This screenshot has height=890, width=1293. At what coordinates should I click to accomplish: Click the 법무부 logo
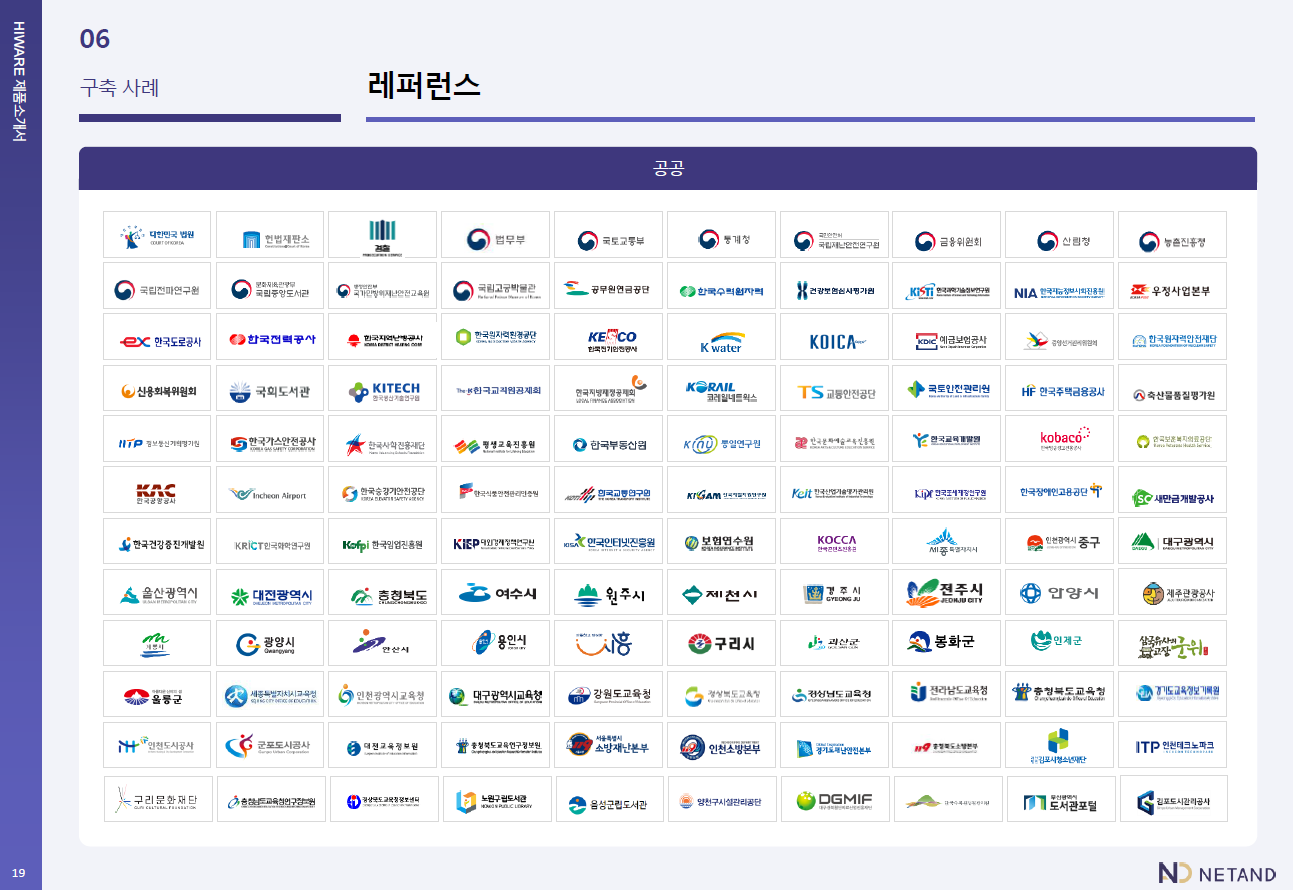pyautogui.click(x=495, y=235)
